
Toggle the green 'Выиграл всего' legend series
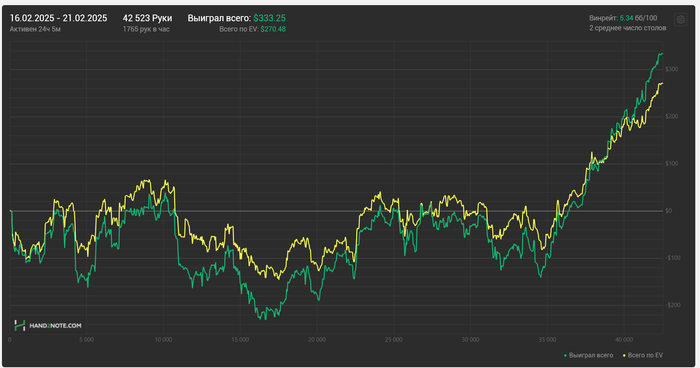point(588,355)
